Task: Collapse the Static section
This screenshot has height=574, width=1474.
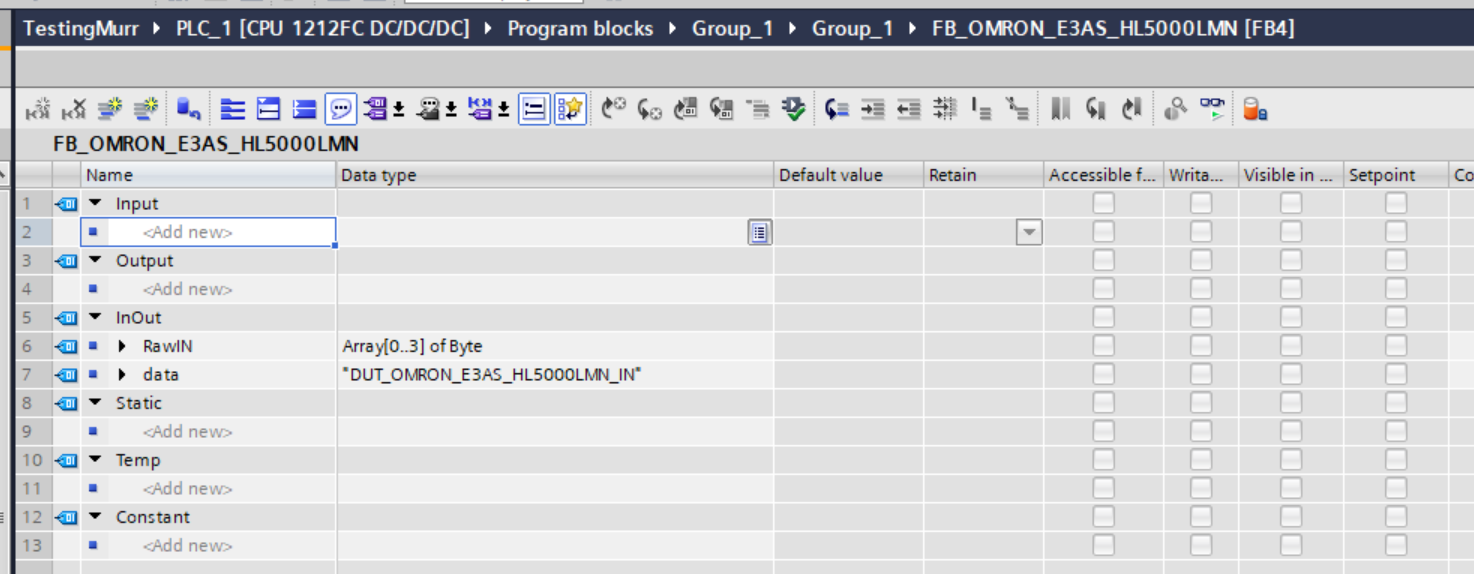Action: (95, 403)
